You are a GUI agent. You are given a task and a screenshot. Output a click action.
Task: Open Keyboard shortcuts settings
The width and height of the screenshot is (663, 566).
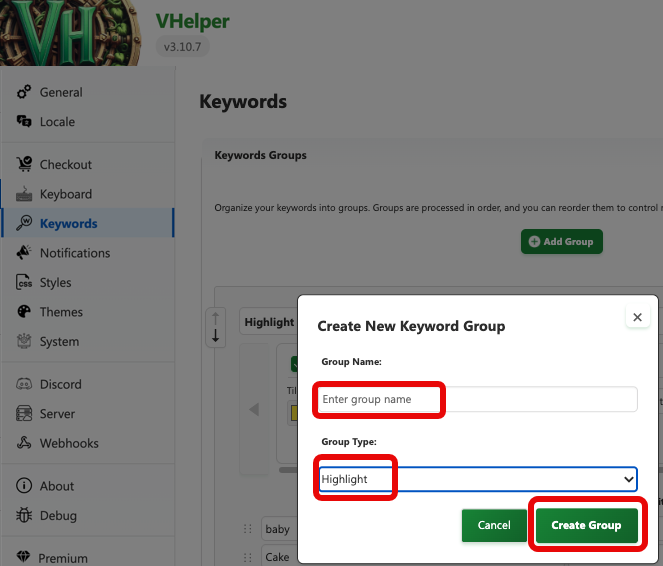pos(65,194)
